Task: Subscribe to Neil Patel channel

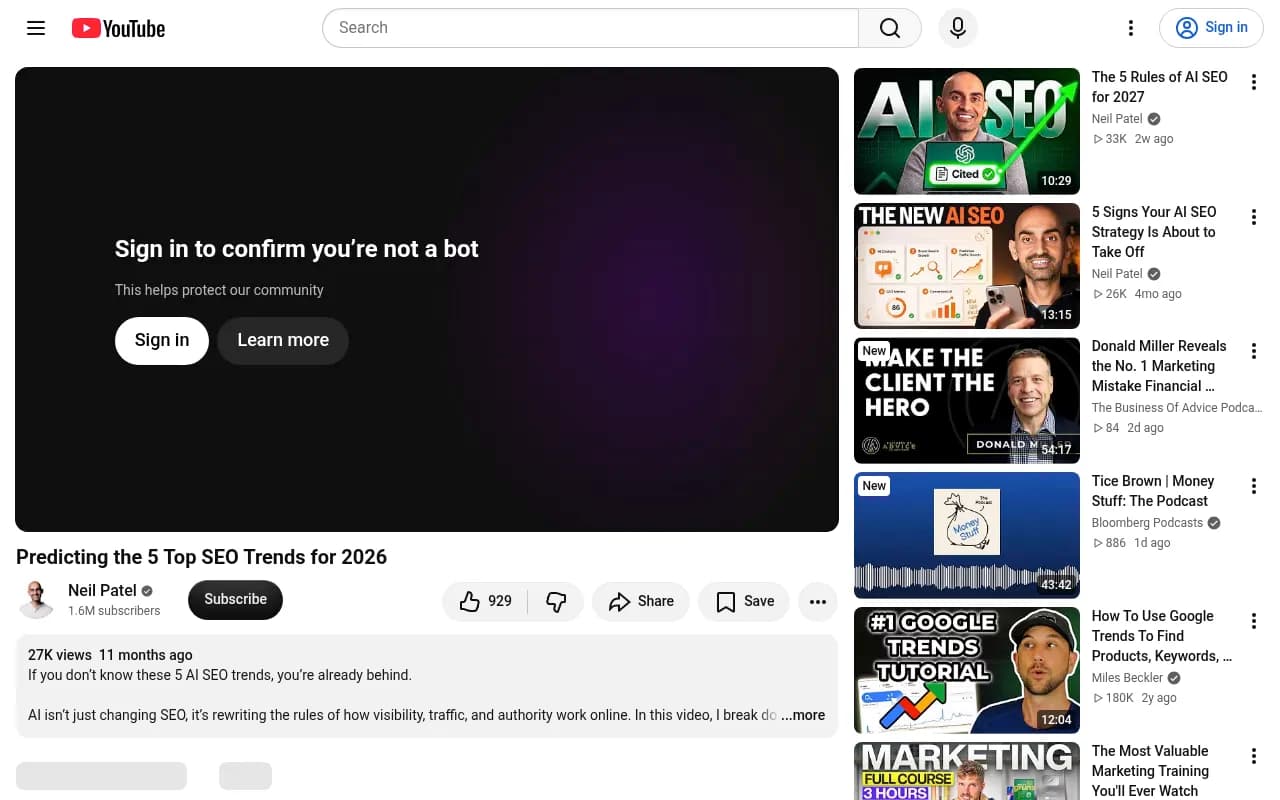Action: tap(235, 600)
